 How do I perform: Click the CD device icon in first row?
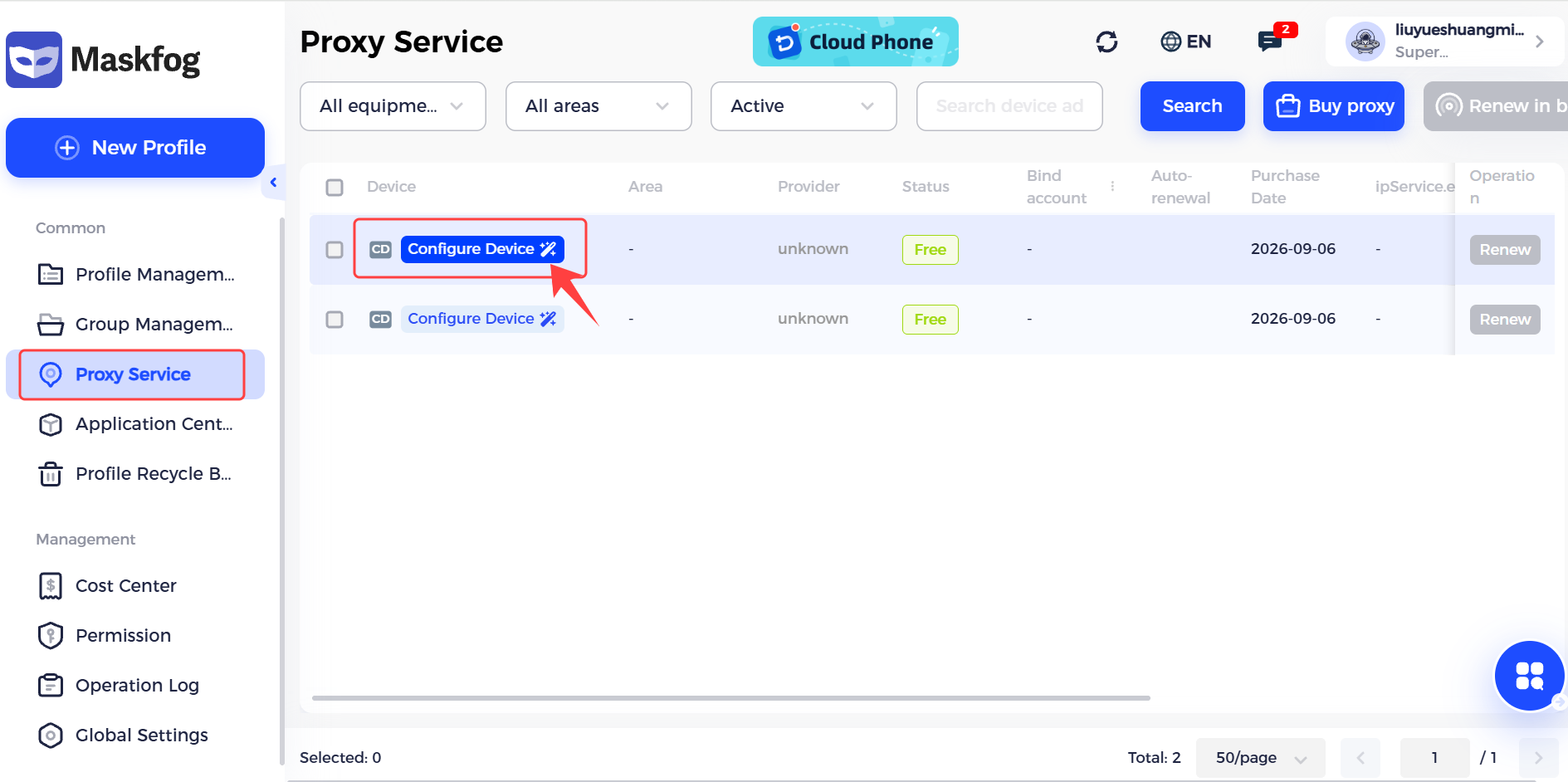[x=380, y=249]
